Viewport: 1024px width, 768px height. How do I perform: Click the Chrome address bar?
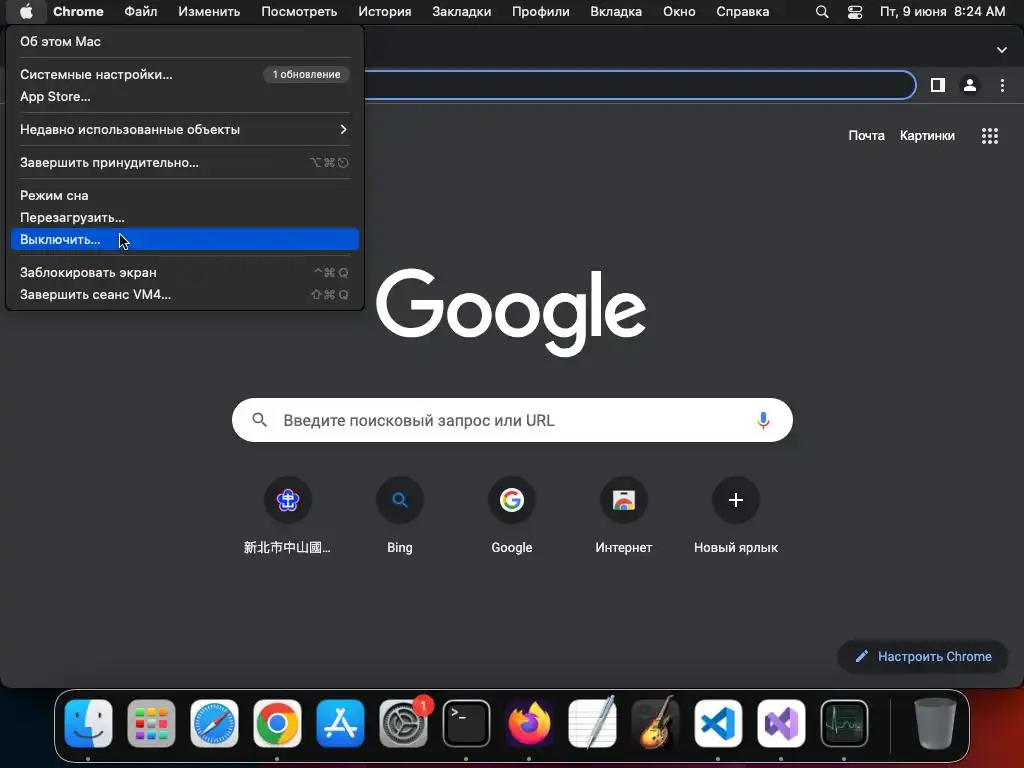tap(639, 85)
